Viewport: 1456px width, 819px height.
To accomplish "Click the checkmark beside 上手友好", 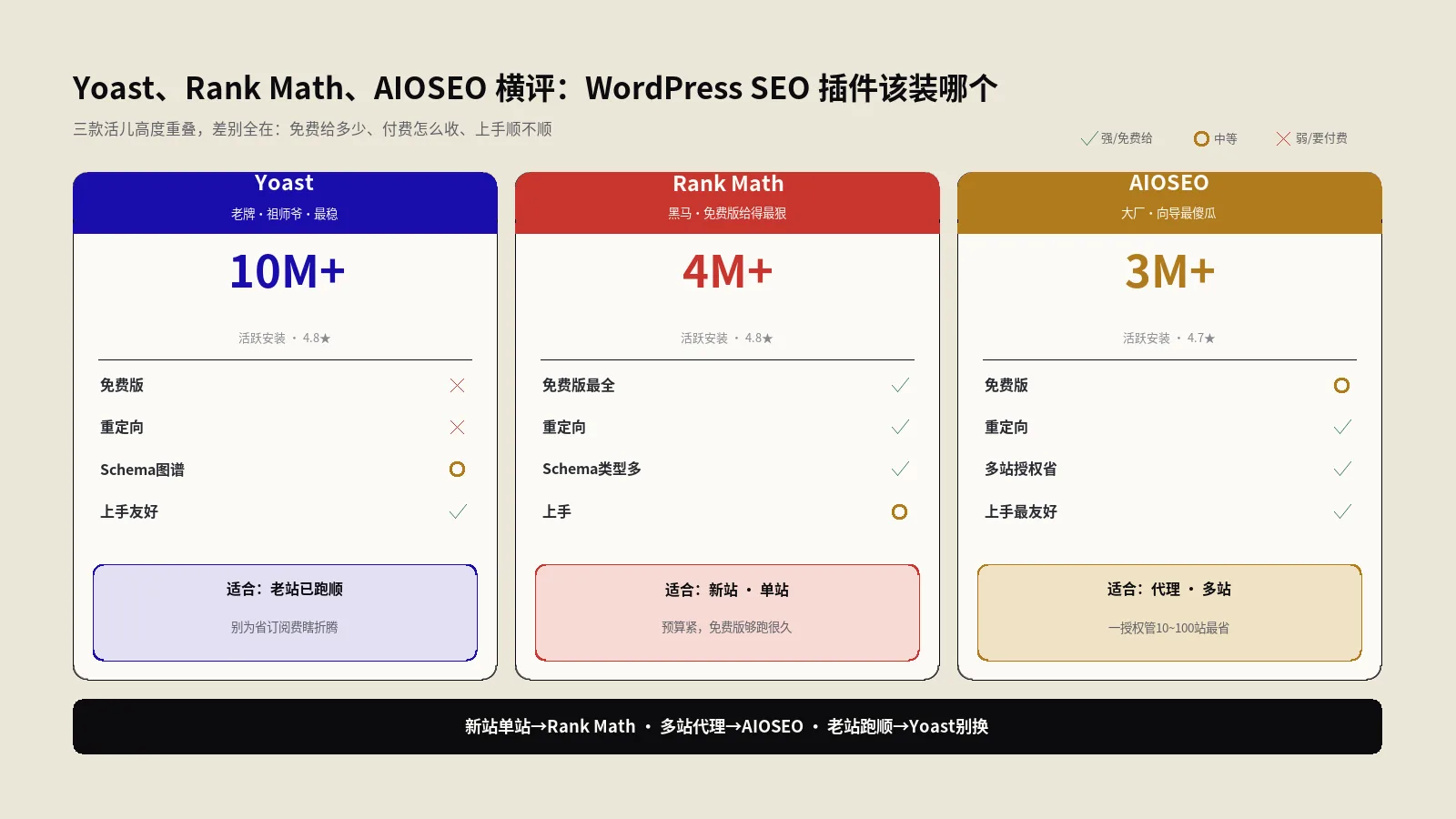I will [458, 511].
